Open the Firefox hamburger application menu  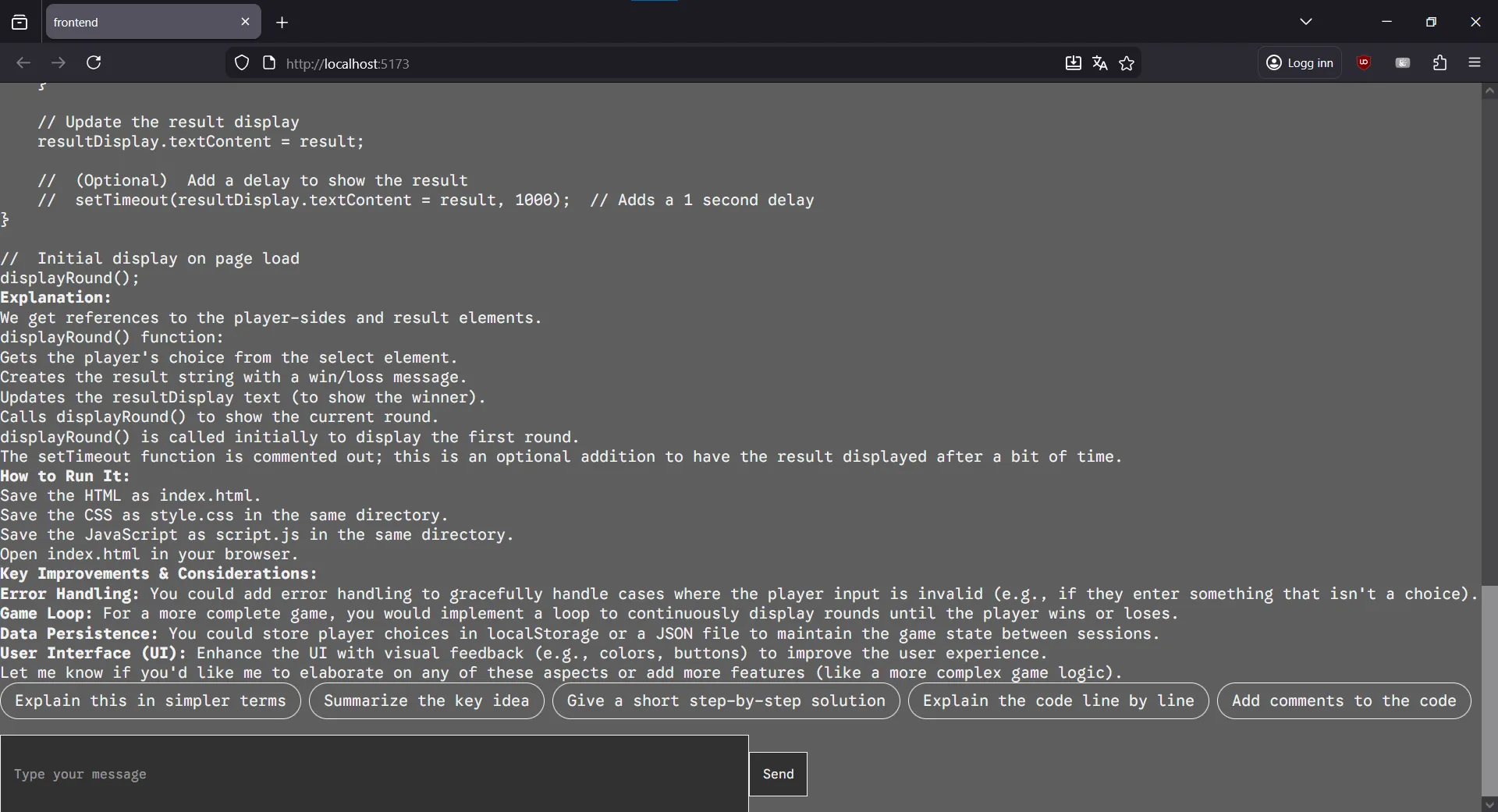click(1475, 62)
